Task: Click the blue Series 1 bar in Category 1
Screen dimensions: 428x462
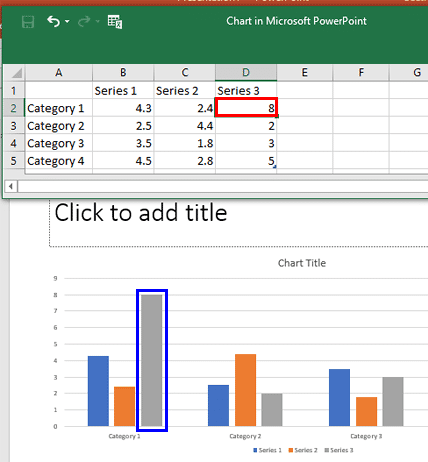Action: pos(98,391)
